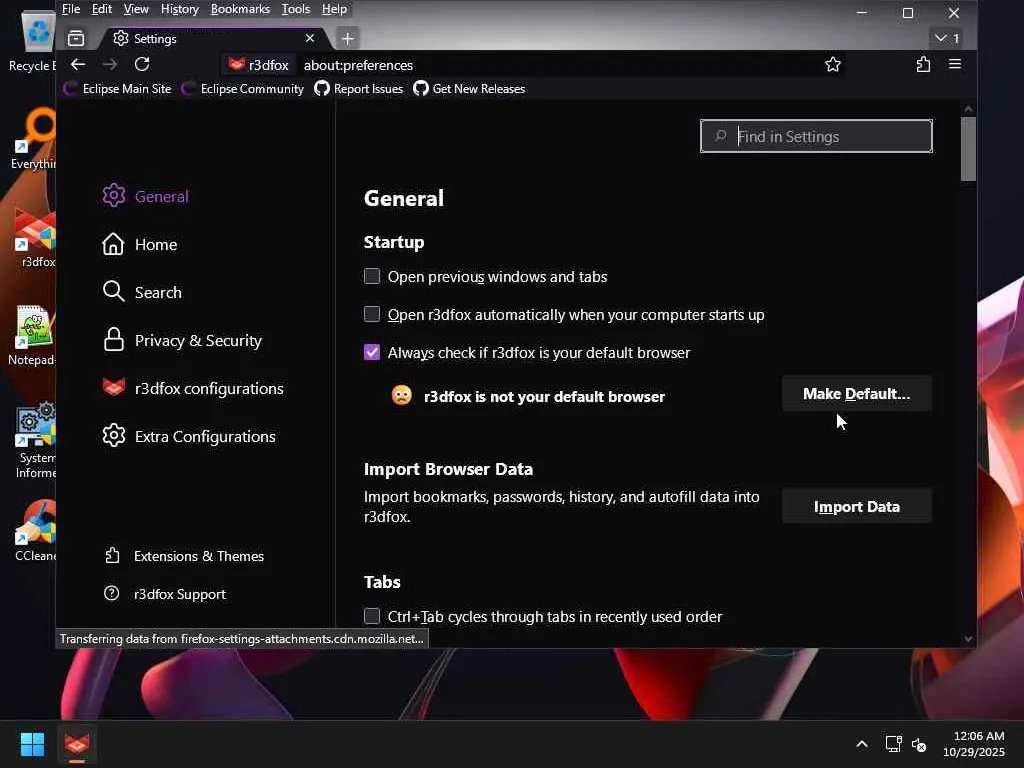The height and width of the screenshot is (768, 1024).
Task: Open r3dfox Support from sidebar
Action: coord(165,594)
